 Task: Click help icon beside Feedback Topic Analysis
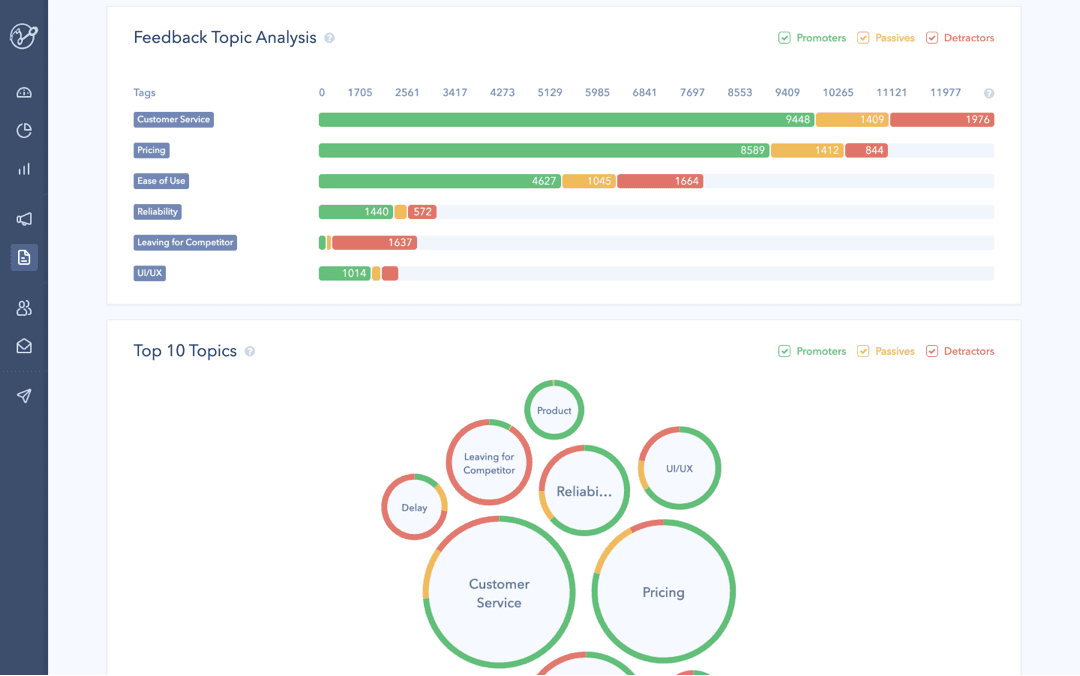(329, 38)
